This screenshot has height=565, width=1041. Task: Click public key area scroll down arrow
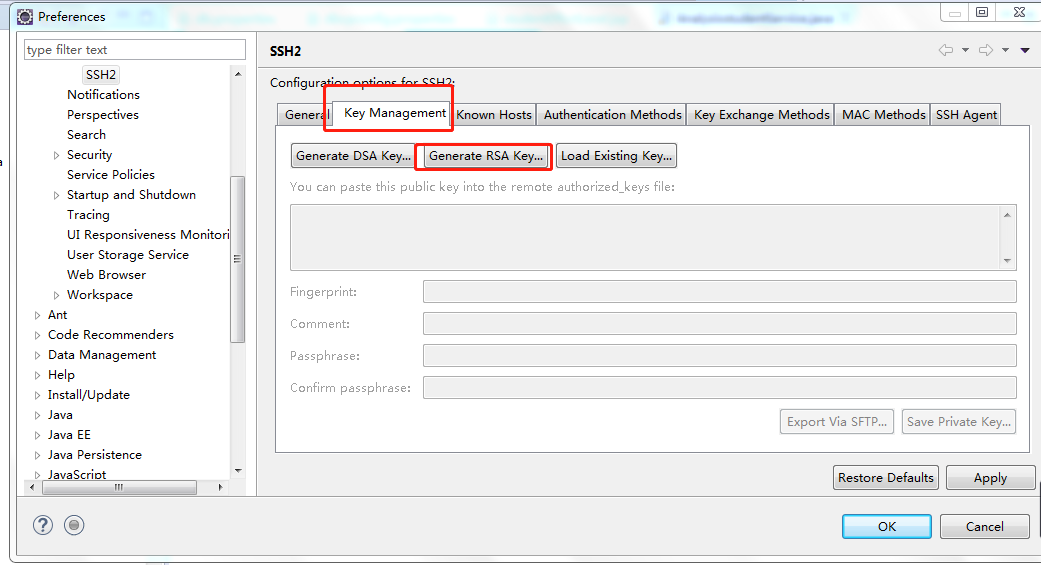click(x=1007, y=260)
